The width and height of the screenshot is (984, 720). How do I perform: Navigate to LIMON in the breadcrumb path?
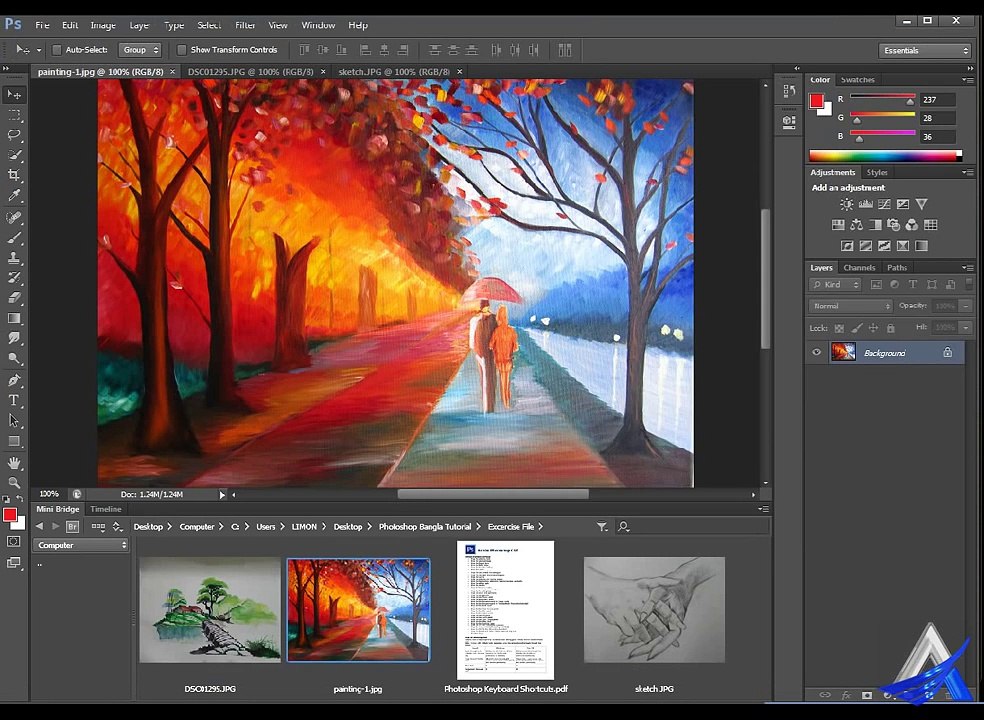[304, 527]
